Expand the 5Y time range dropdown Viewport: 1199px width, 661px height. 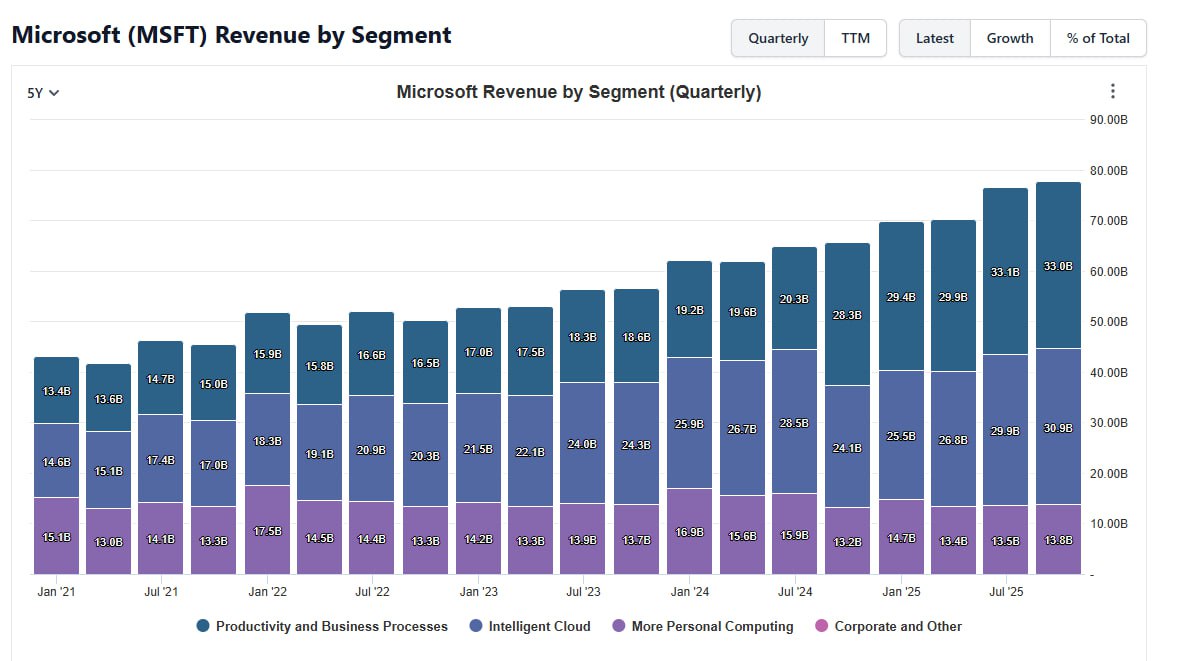click(x=43, y=93)
